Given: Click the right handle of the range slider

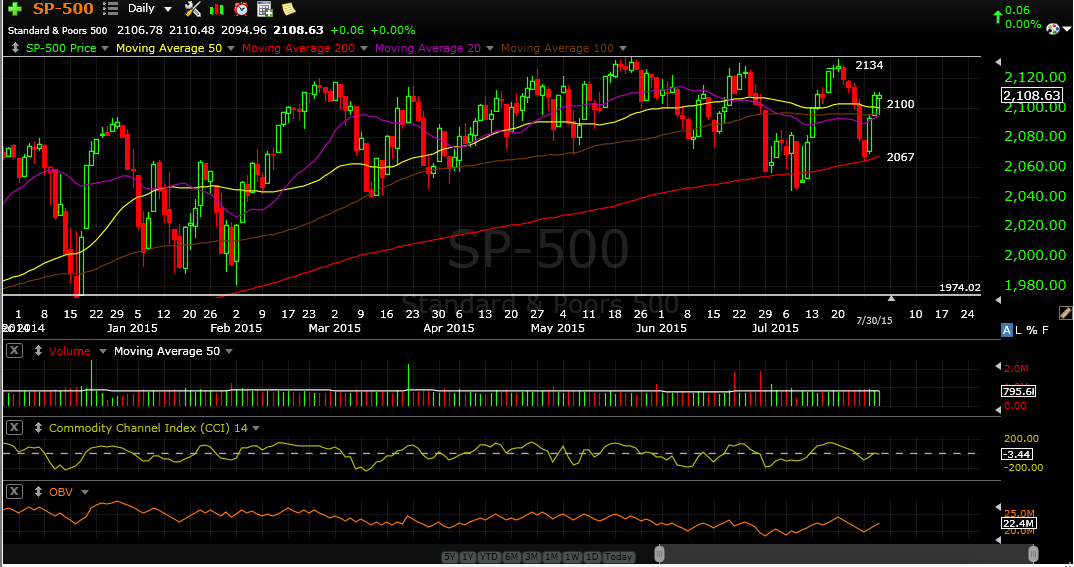Looking at the screenshot, I should [x=1033, y=553].
